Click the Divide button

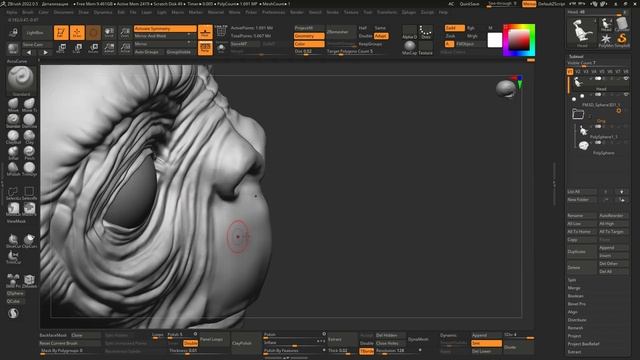tap(518, 347)
